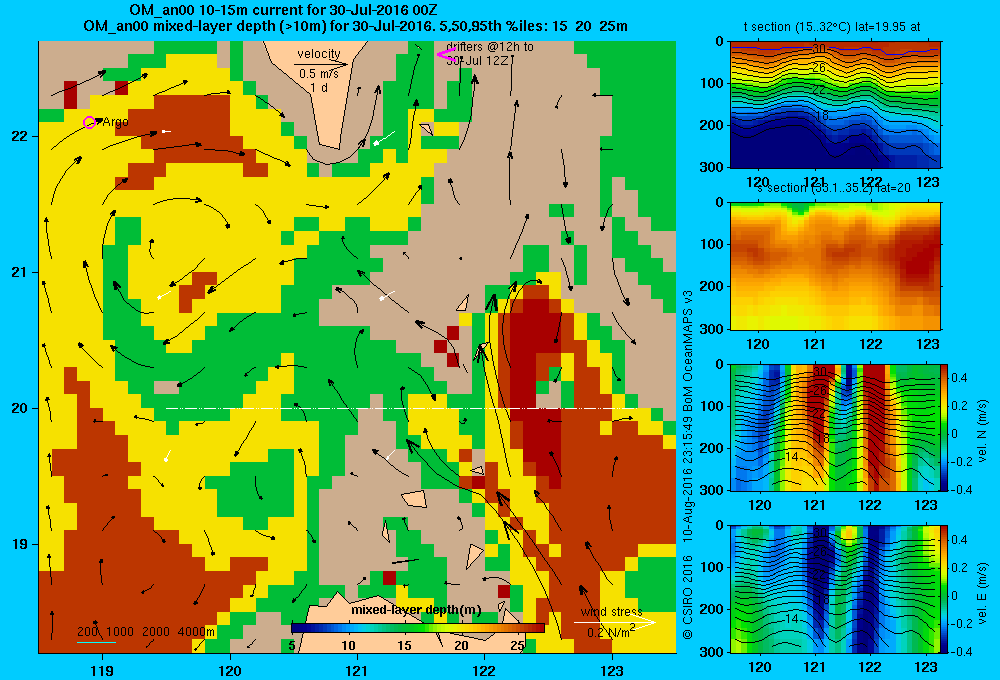Image resolution: width=1000 pixels, height=680 pixels.
Task: Click the '200 1000 2000 4000m' bathymetry legend
Action: tap(146, 632)
